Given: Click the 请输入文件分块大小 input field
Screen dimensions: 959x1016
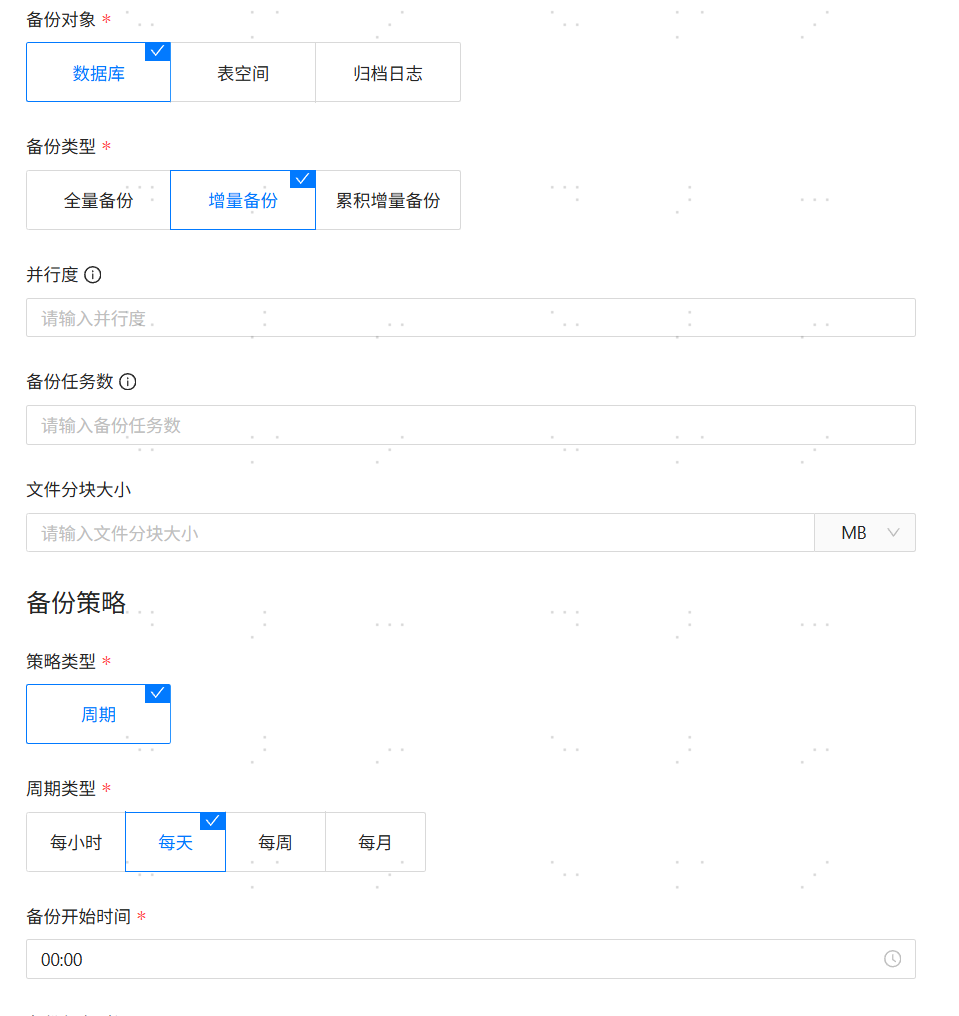Looking at the screenshot, I should click(x=420, y=533).
